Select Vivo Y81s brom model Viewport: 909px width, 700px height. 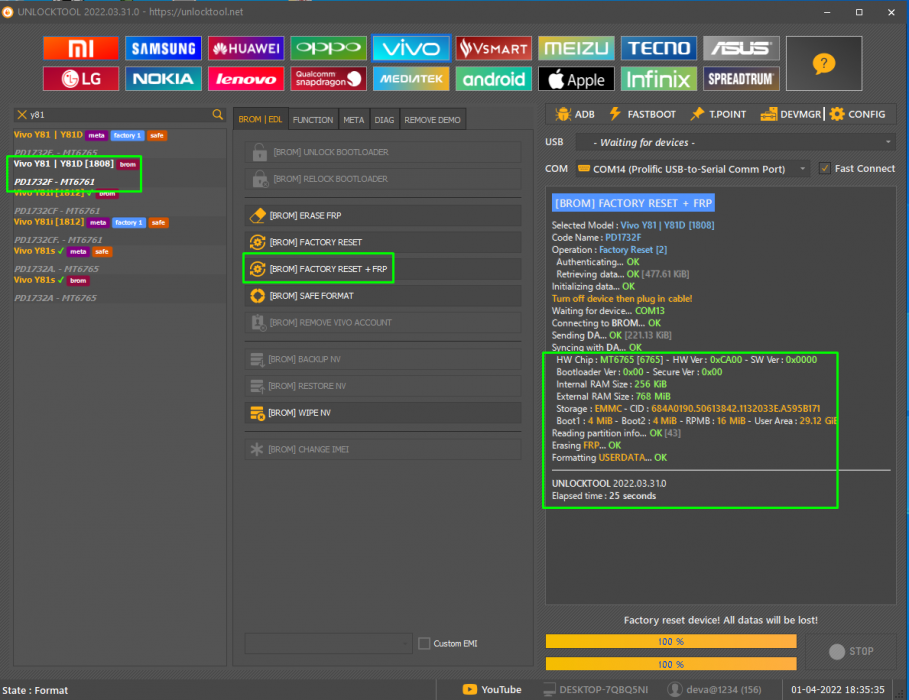click(119, 288)
